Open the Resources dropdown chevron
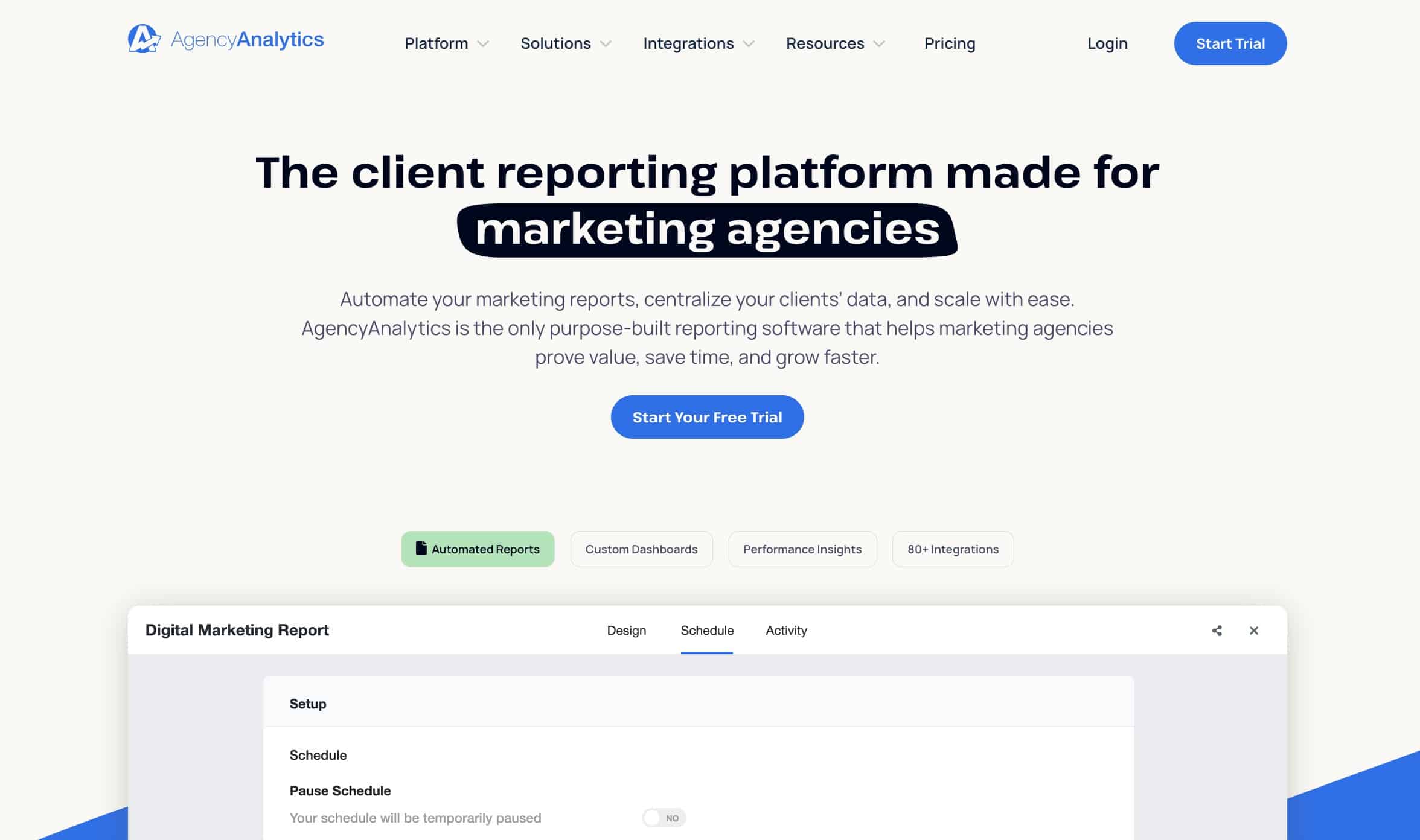Screen dimensions: 1420x840 tap(879, 44)
